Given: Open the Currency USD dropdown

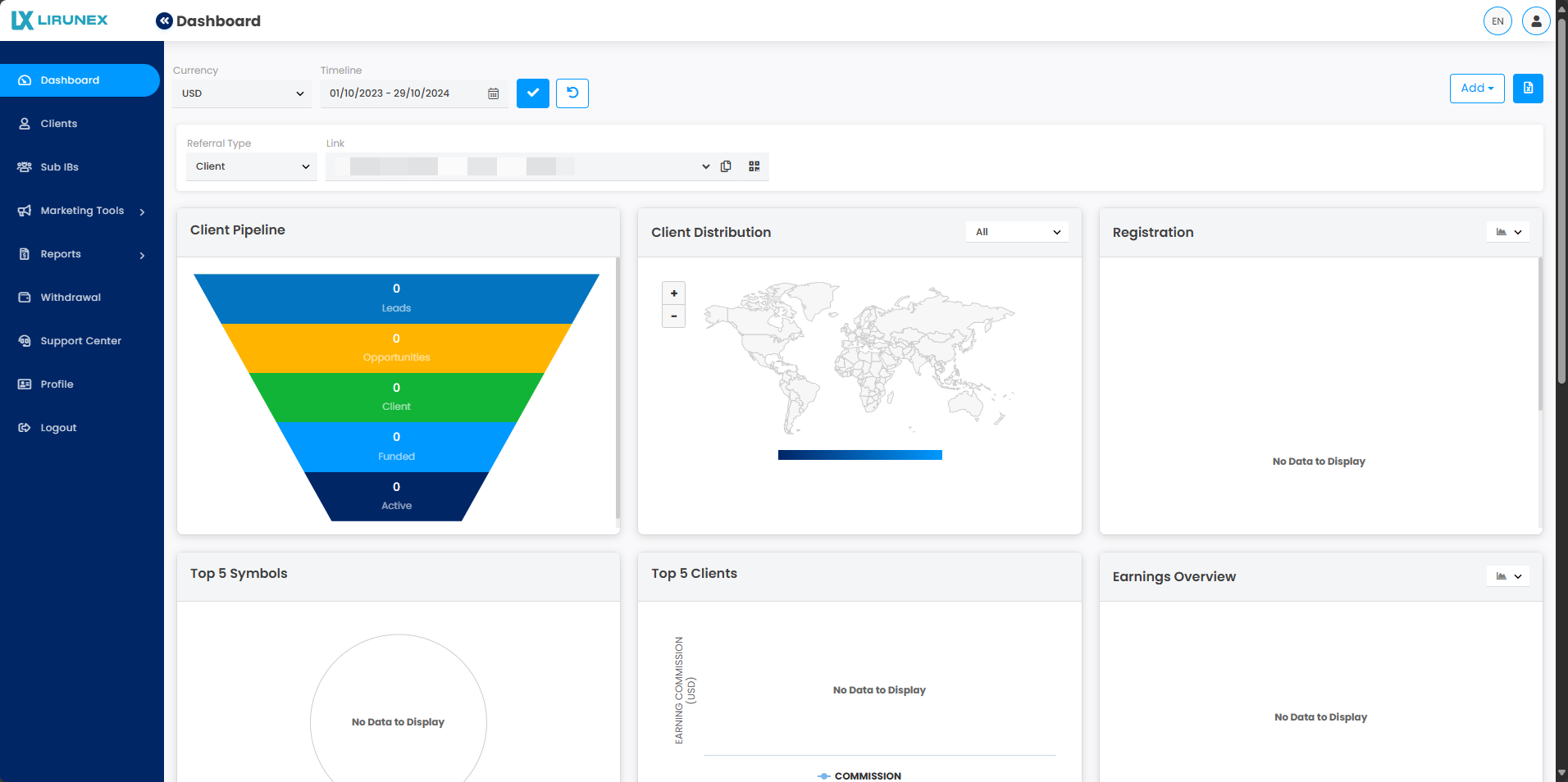Looking at the screenshot, I should coord(242,93).
